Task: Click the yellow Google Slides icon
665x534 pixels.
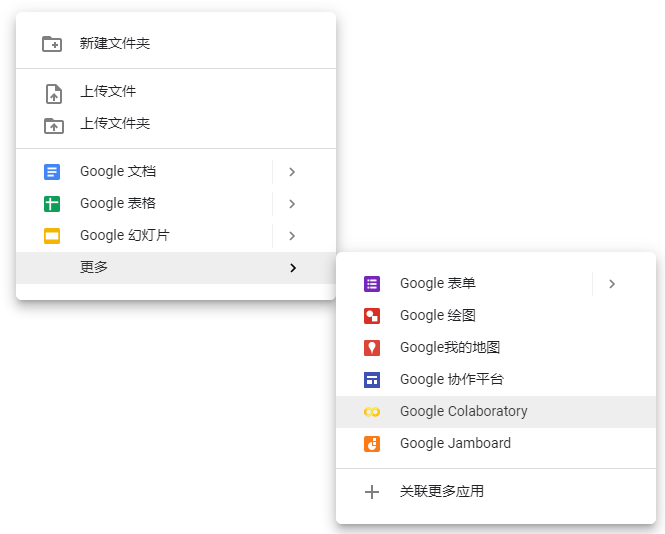Action: [52, 236]
